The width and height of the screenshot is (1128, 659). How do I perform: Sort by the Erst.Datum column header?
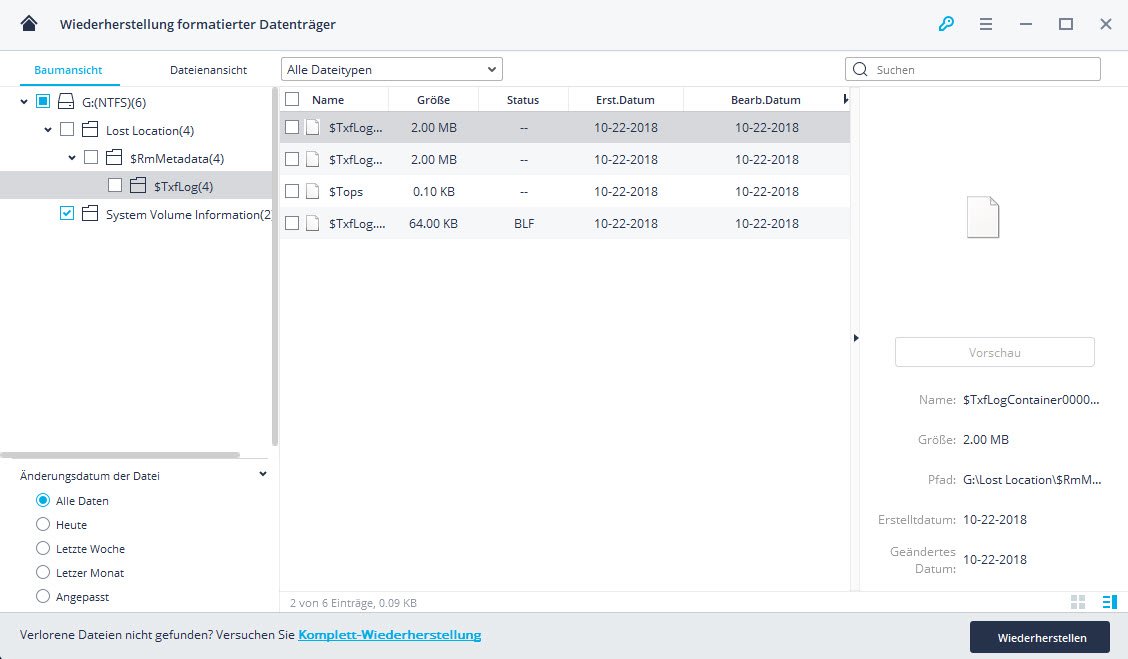click(x=625, y=100)
